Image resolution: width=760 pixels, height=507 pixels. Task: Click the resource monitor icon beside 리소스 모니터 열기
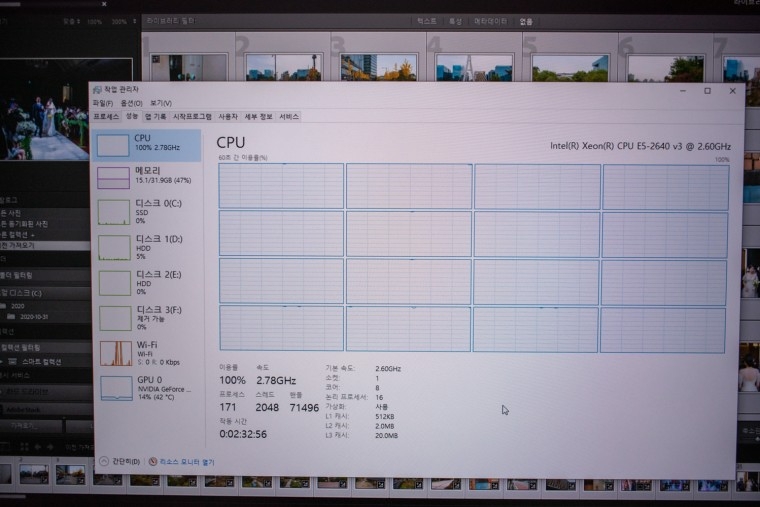click(153, 461)
